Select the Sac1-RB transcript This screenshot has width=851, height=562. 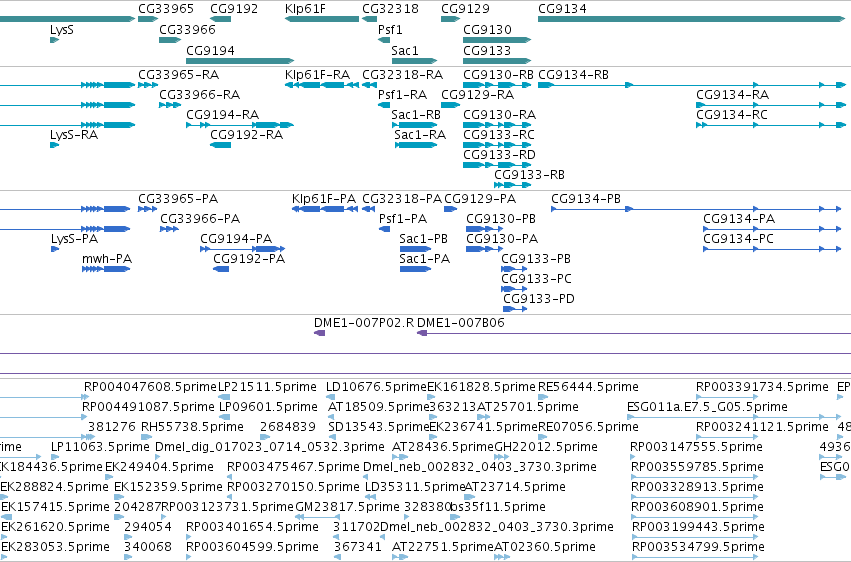click(x=414, y=125)
